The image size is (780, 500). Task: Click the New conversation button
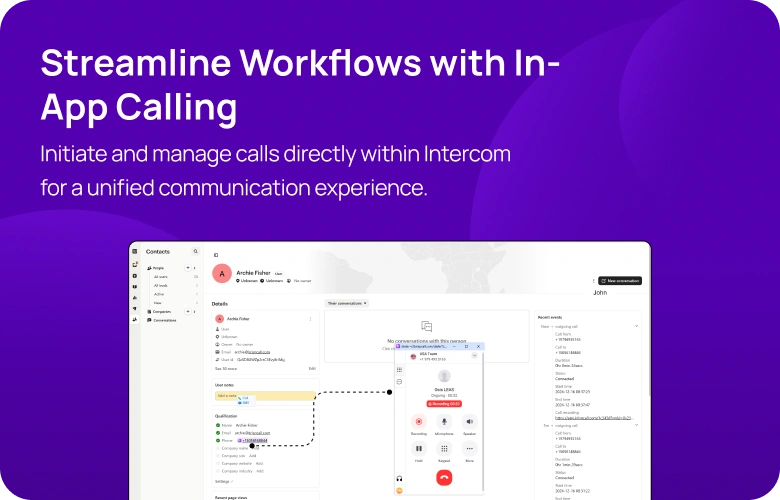[x=620, y=281]
